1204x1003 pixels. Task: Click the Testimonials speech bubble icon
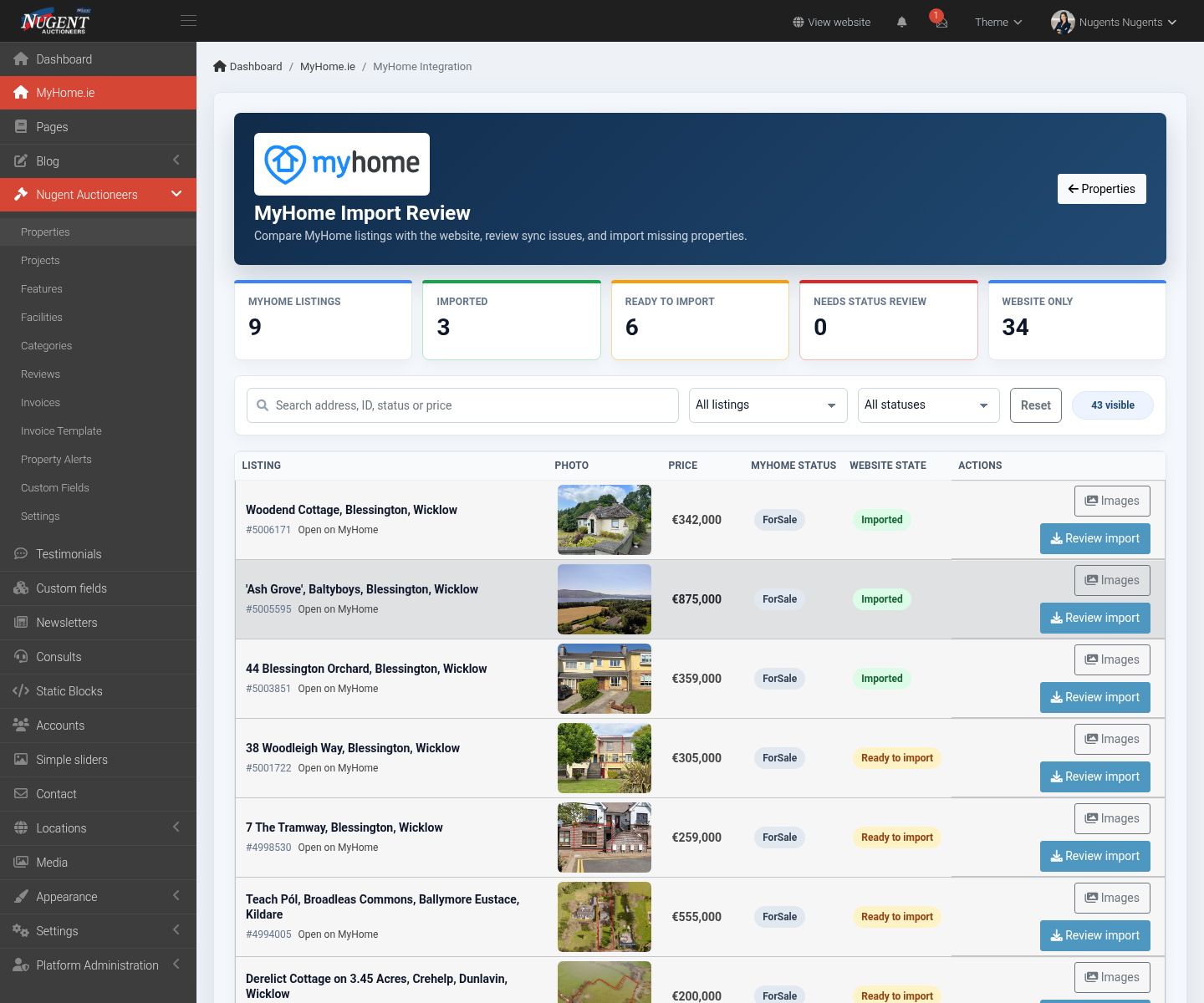pos(21,554)
